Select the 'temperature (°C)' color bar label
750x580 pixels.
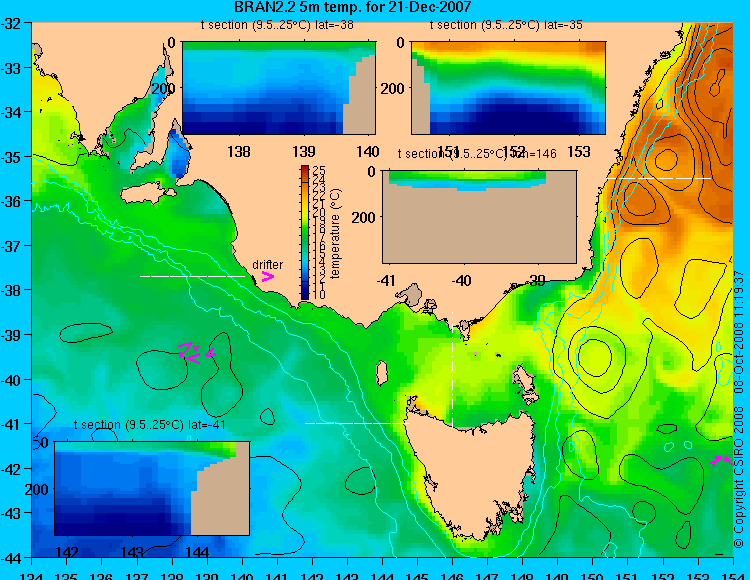tap(335, 233)
